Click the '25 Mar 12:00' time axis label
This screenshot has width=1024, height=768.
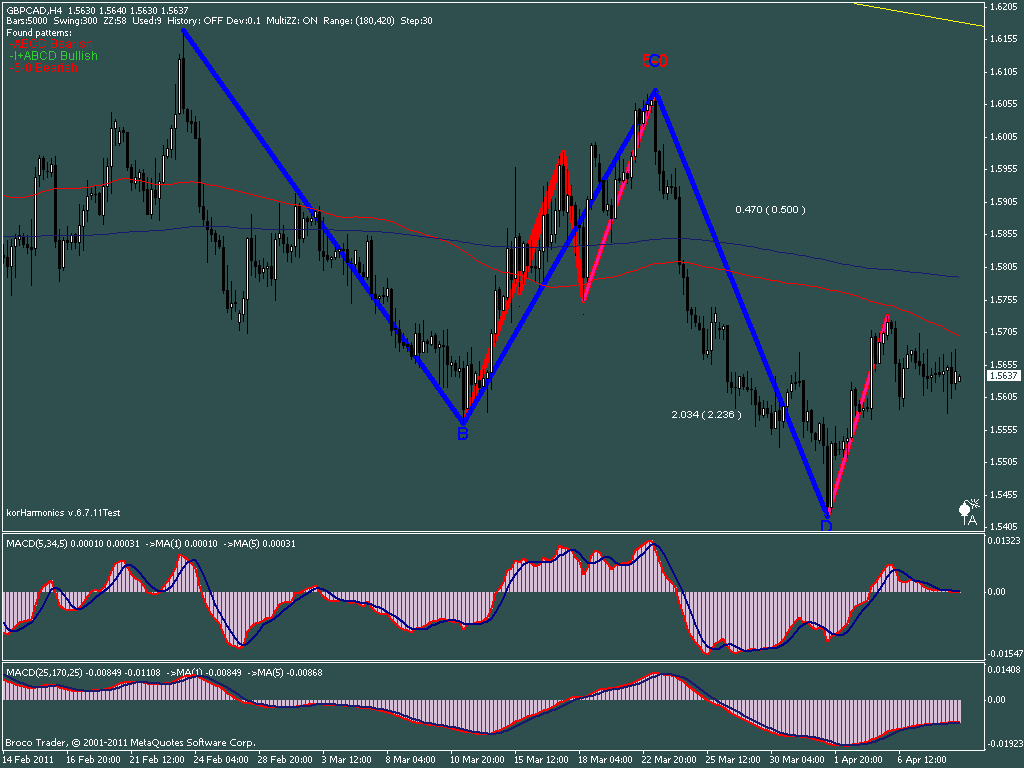733,760
